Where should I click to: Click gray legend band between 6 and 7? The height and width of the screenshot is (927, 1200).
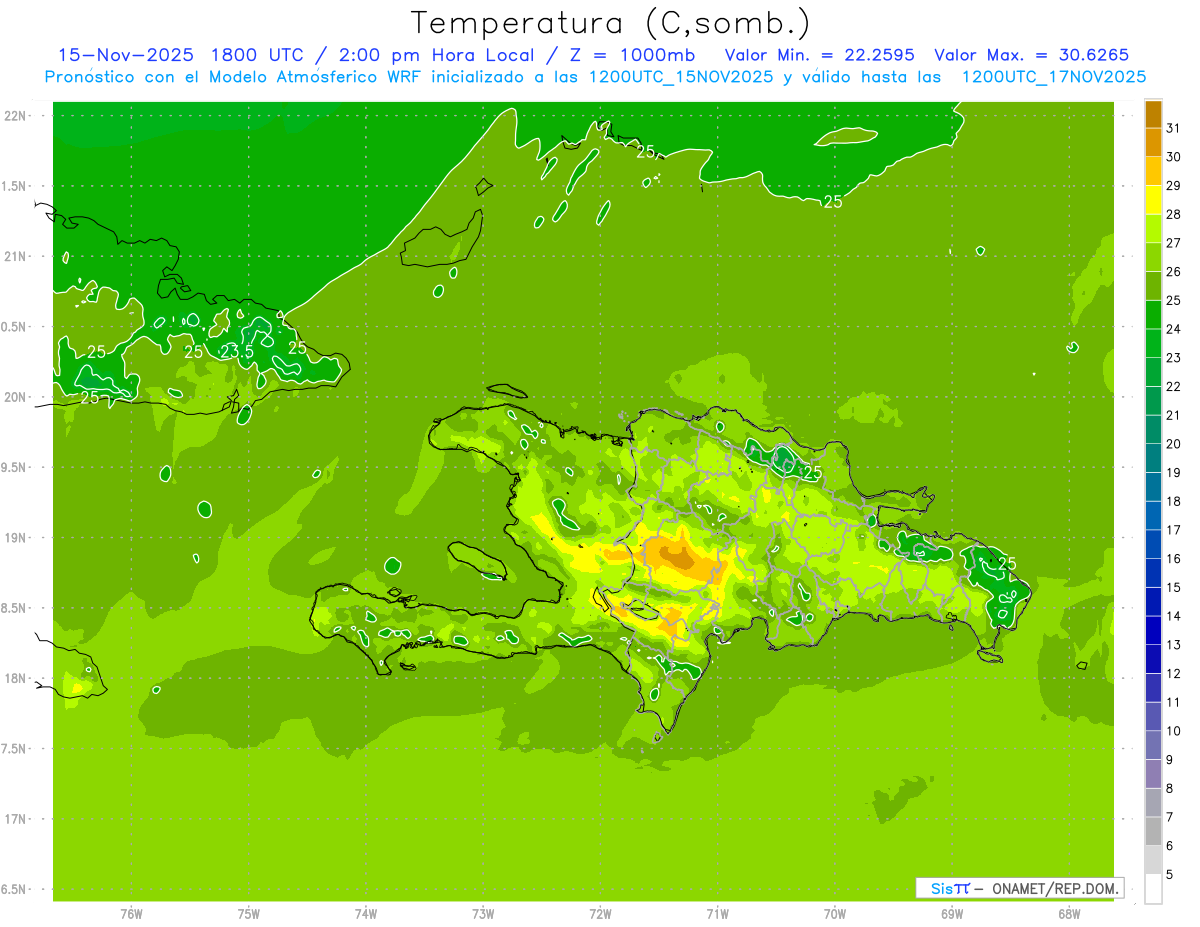pyautogui.click(x=1153, y=832)
